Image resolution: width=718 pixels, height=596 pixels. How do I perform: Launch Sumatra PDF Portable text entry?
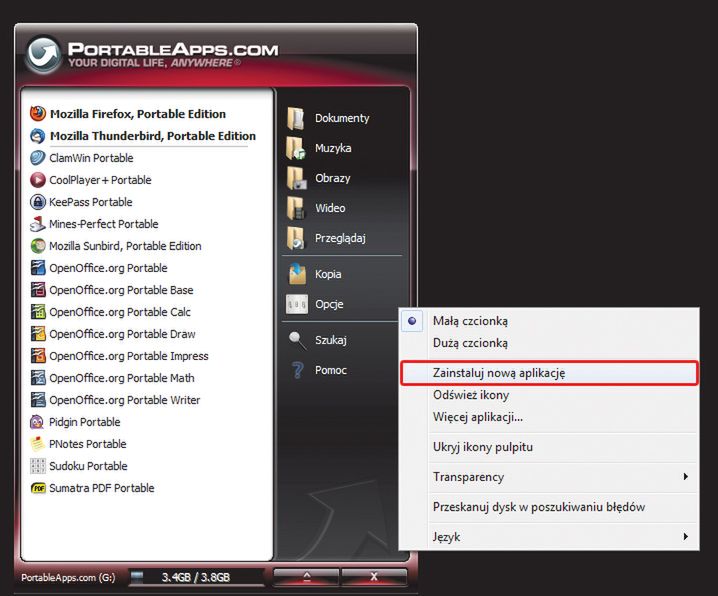(102, 488)
